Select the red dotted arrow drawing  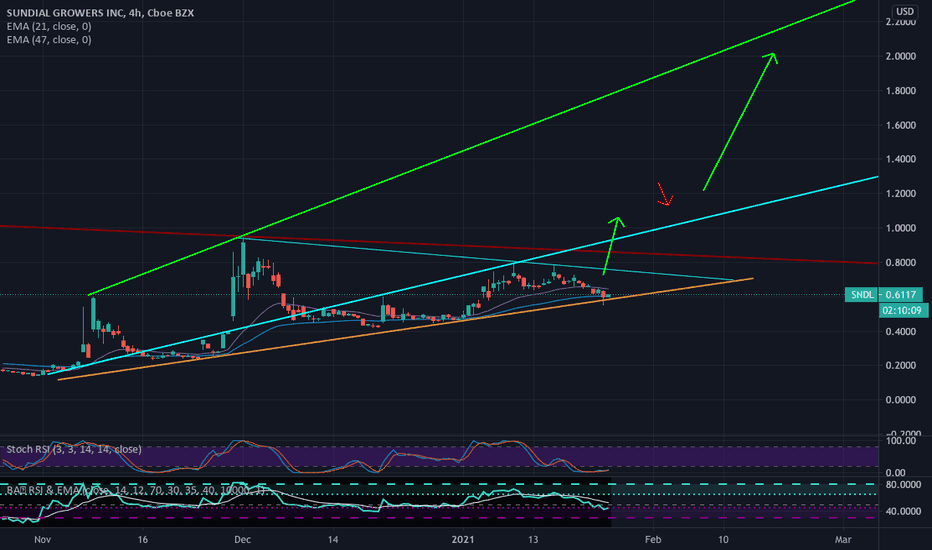tap(665, 194)
